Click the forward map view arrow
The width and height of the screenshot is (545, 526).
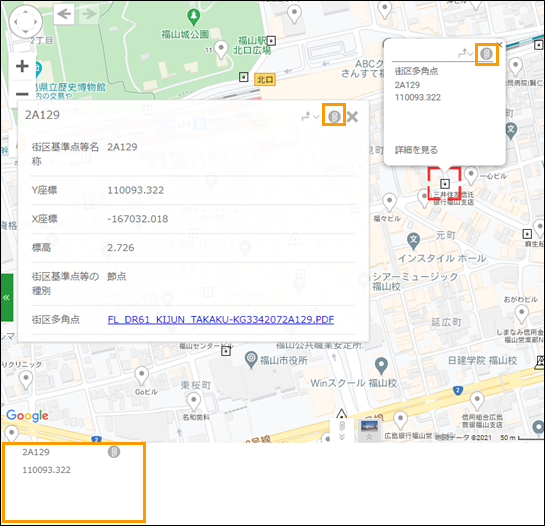click(x=88, y=14)
